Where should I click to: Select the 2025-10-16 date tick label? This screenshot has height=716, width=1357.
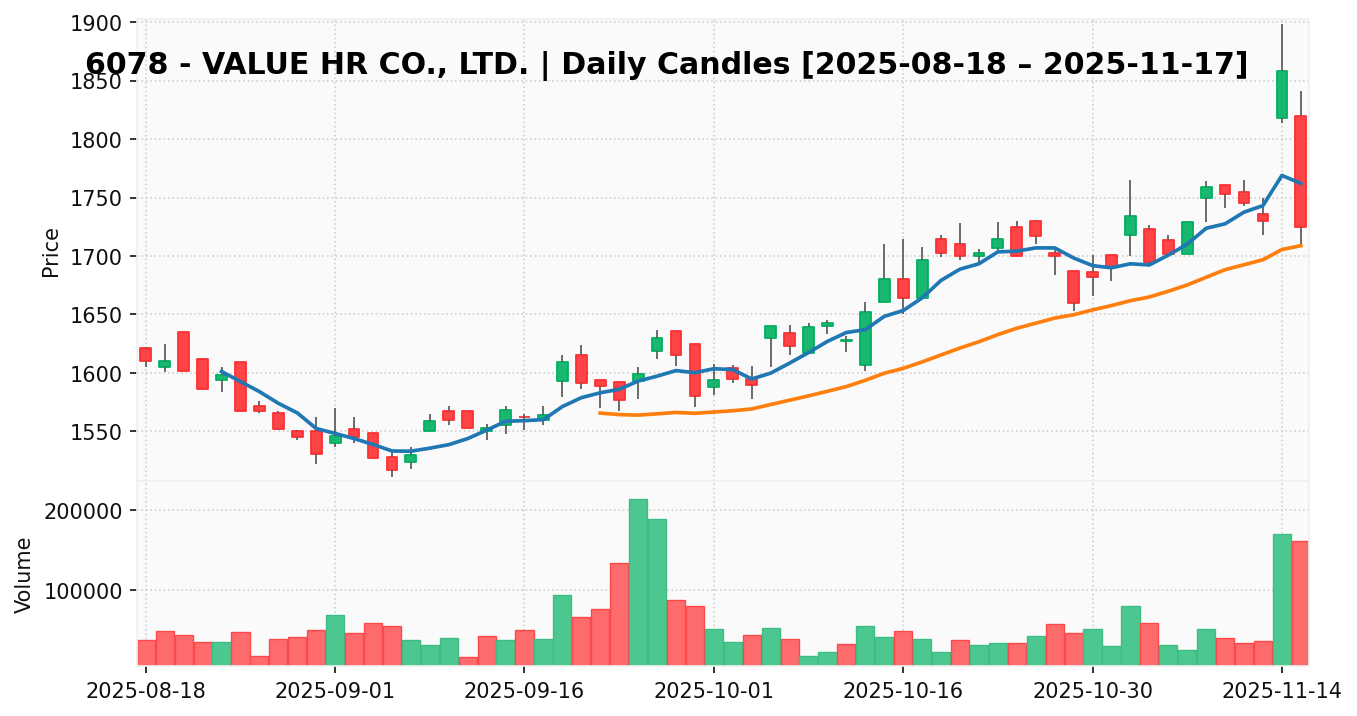[x=903, y=690]
